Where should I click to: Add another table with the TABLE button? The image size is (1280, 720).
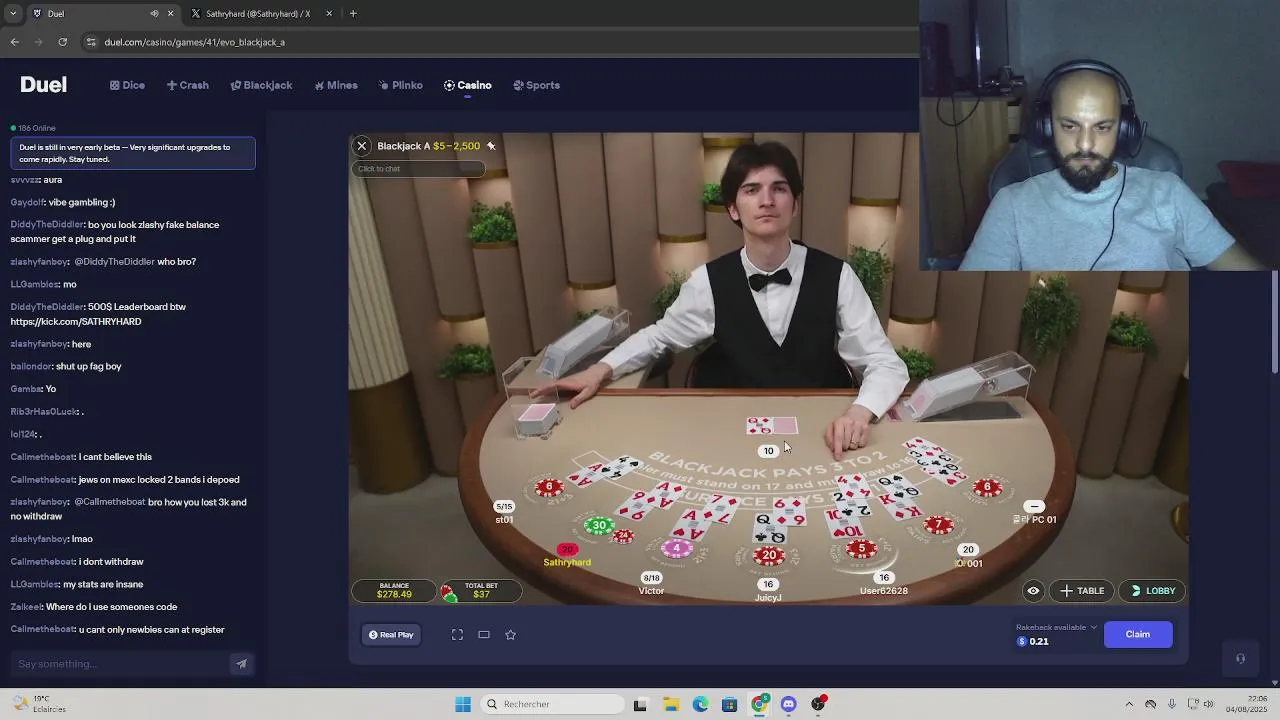click(x=1082, y=591)
